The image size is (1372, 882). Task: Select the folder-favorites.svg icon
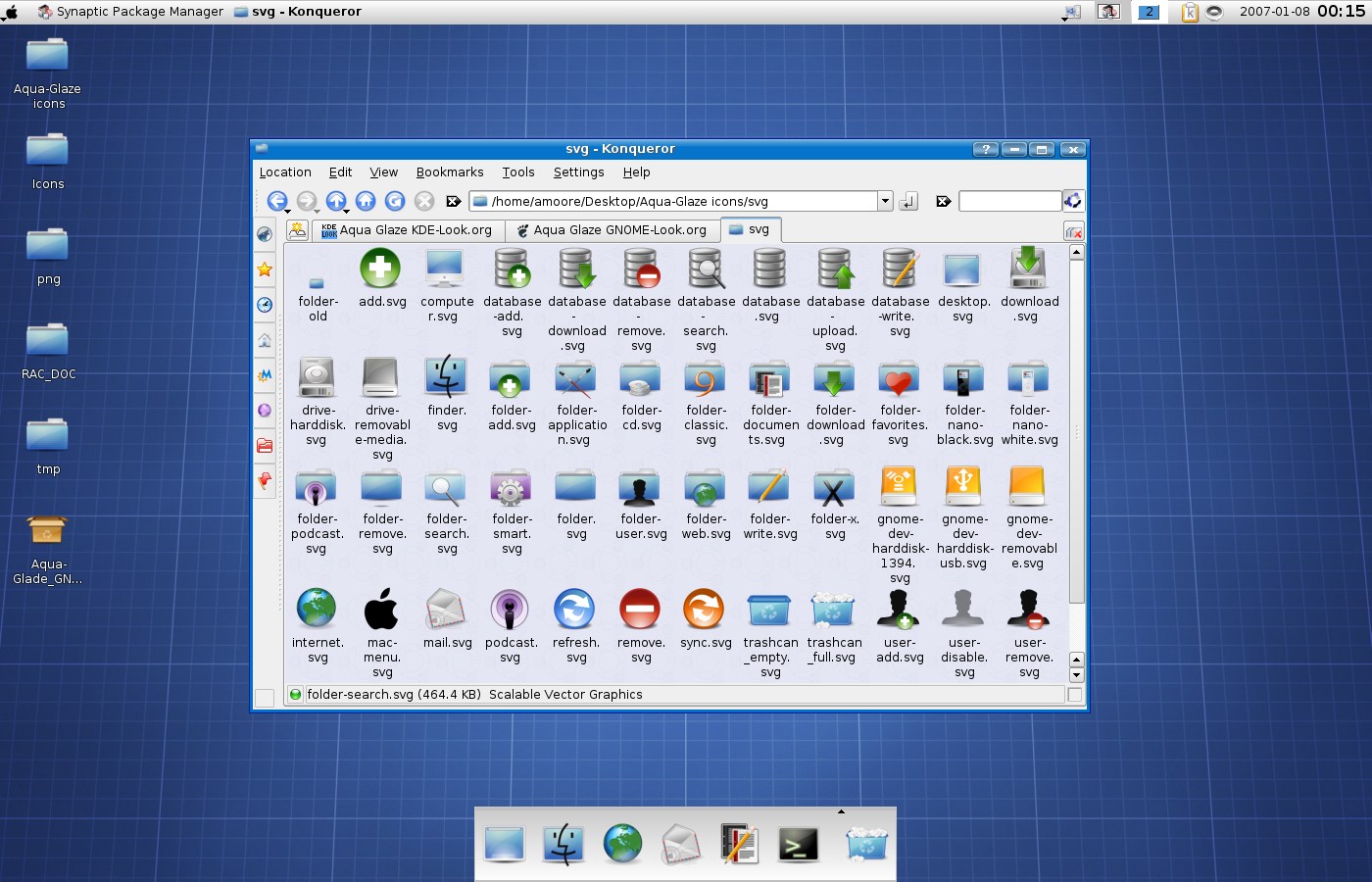click(899, 378)
